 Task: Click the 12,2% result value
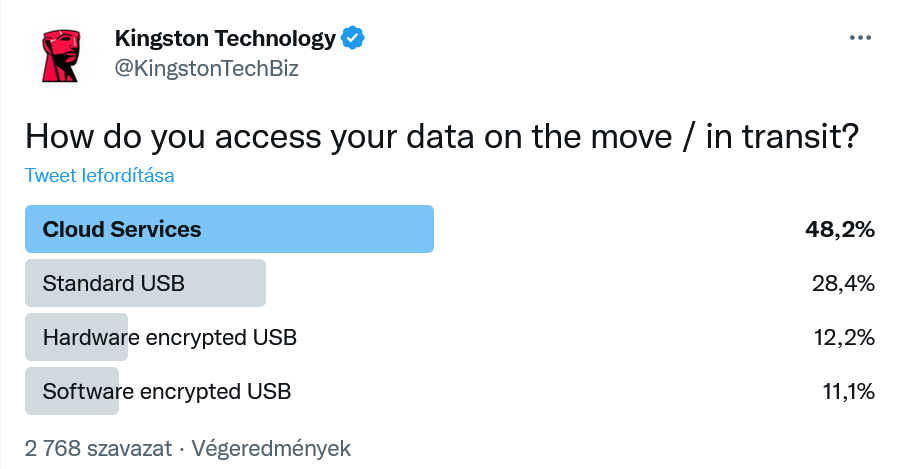click(843, 337)
